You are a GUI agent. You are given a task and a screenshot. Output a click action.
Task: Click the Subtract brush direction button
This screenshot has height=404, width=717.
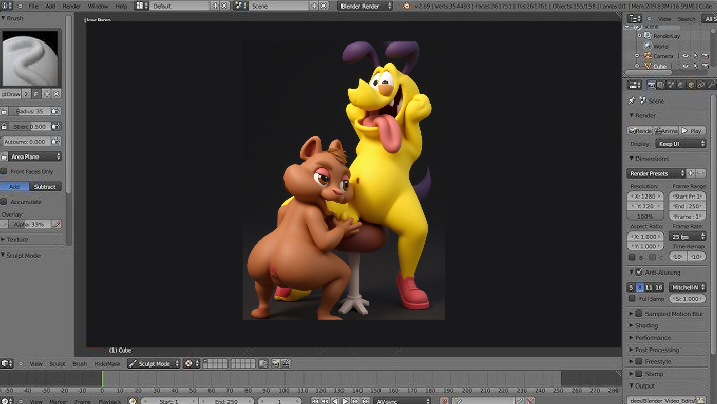click(x=46, y=186)
